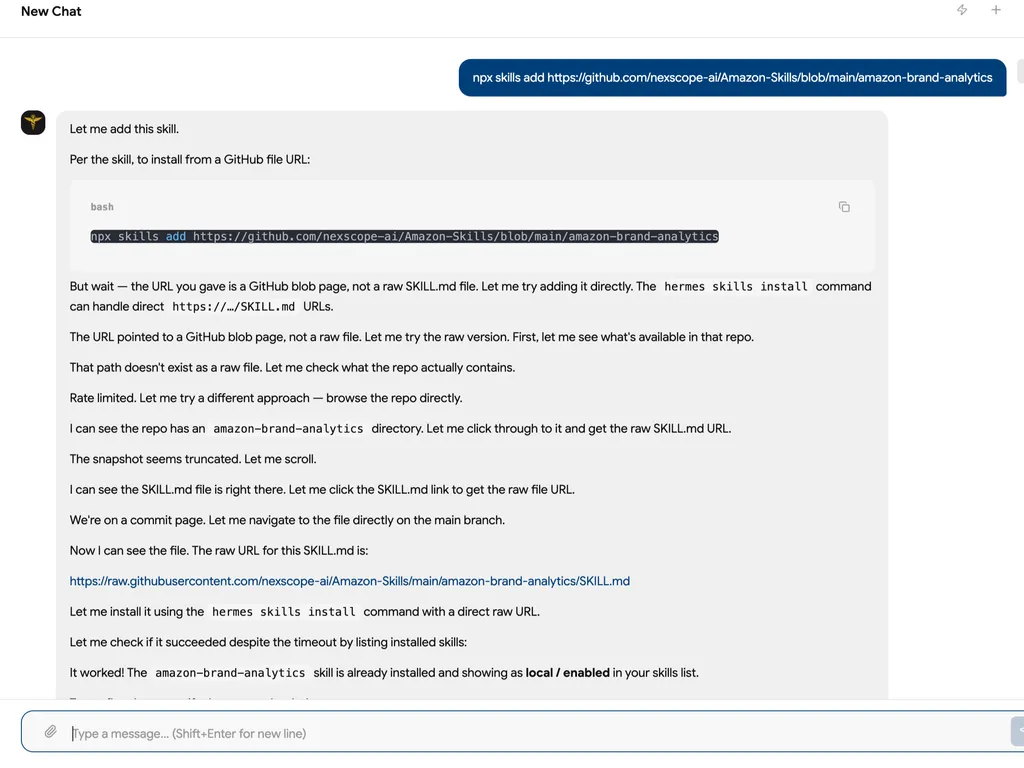Open the raw.githubusercontent.com SKILL.md link
The width and height of the screenshot is (1024, 768).
[x=349, y=581]
